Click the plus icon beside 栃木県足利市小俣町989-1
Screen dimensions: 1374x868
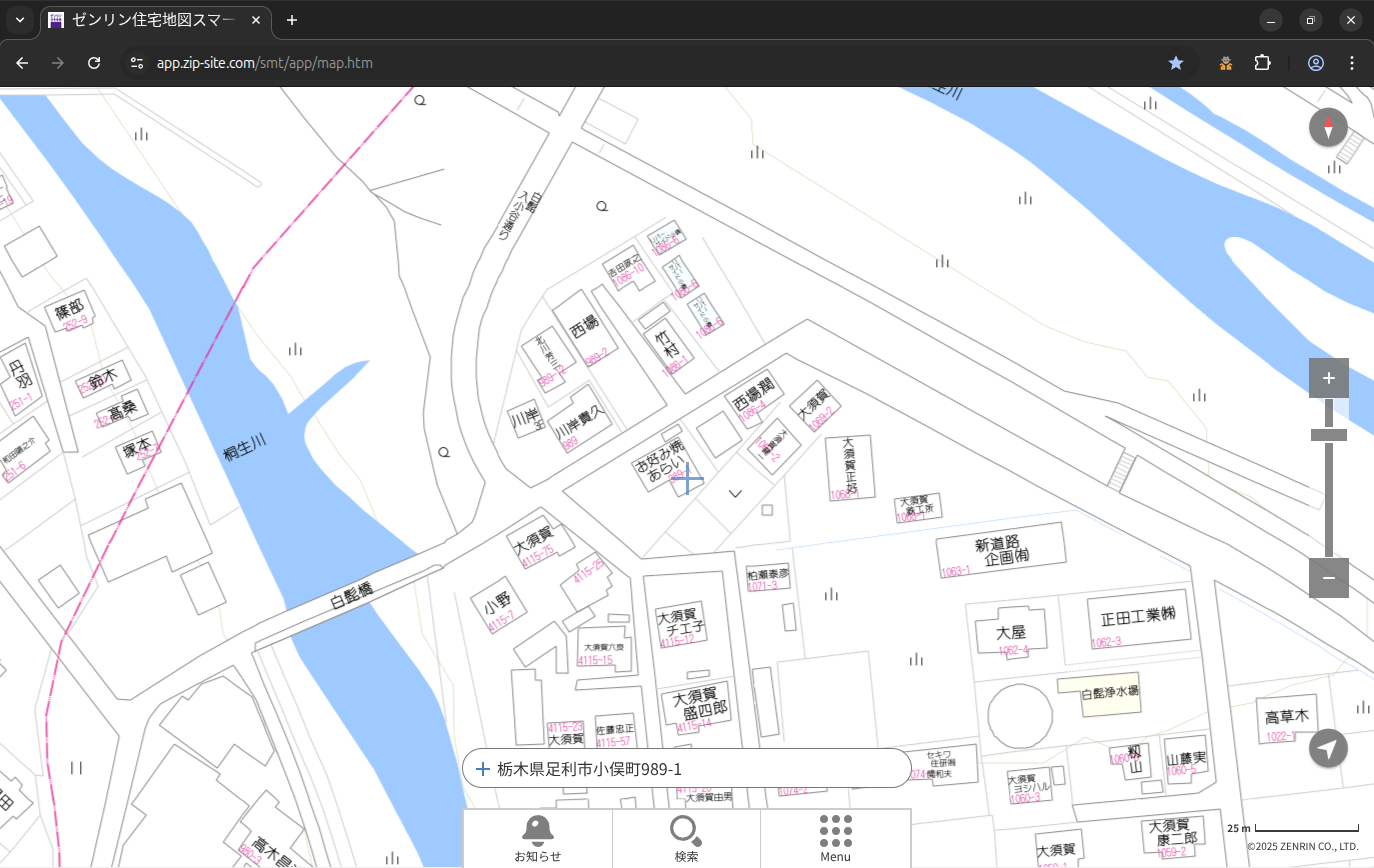483,769
